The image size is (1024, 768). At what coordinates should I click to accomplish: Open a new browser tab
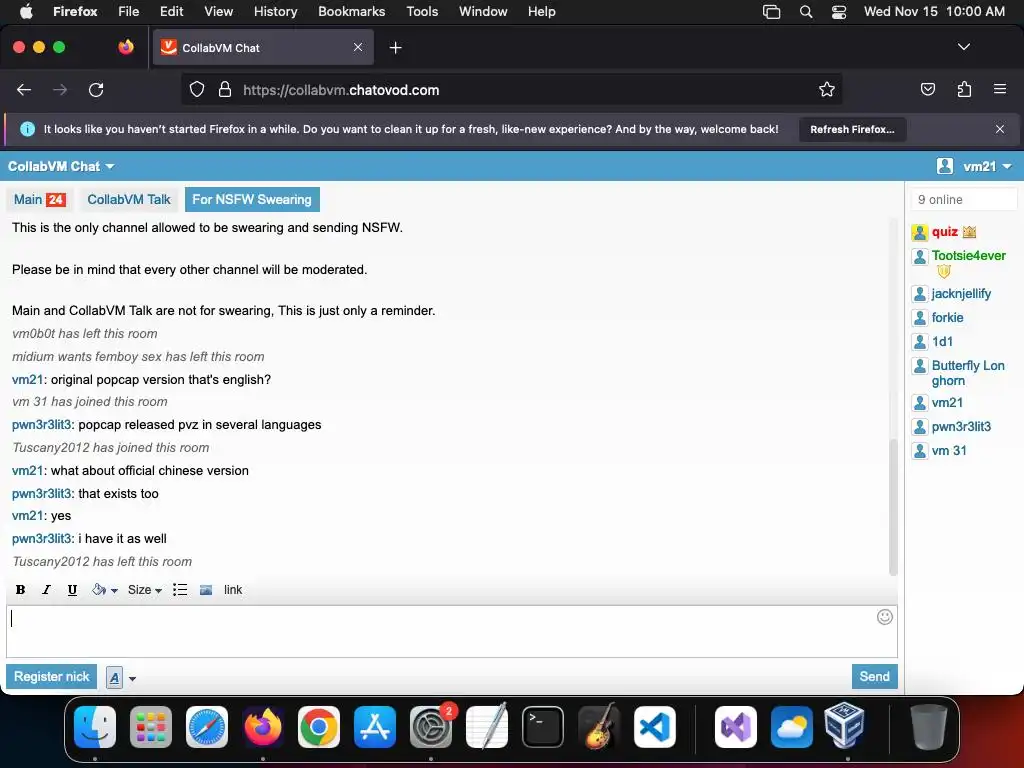[x=395, y=48]
